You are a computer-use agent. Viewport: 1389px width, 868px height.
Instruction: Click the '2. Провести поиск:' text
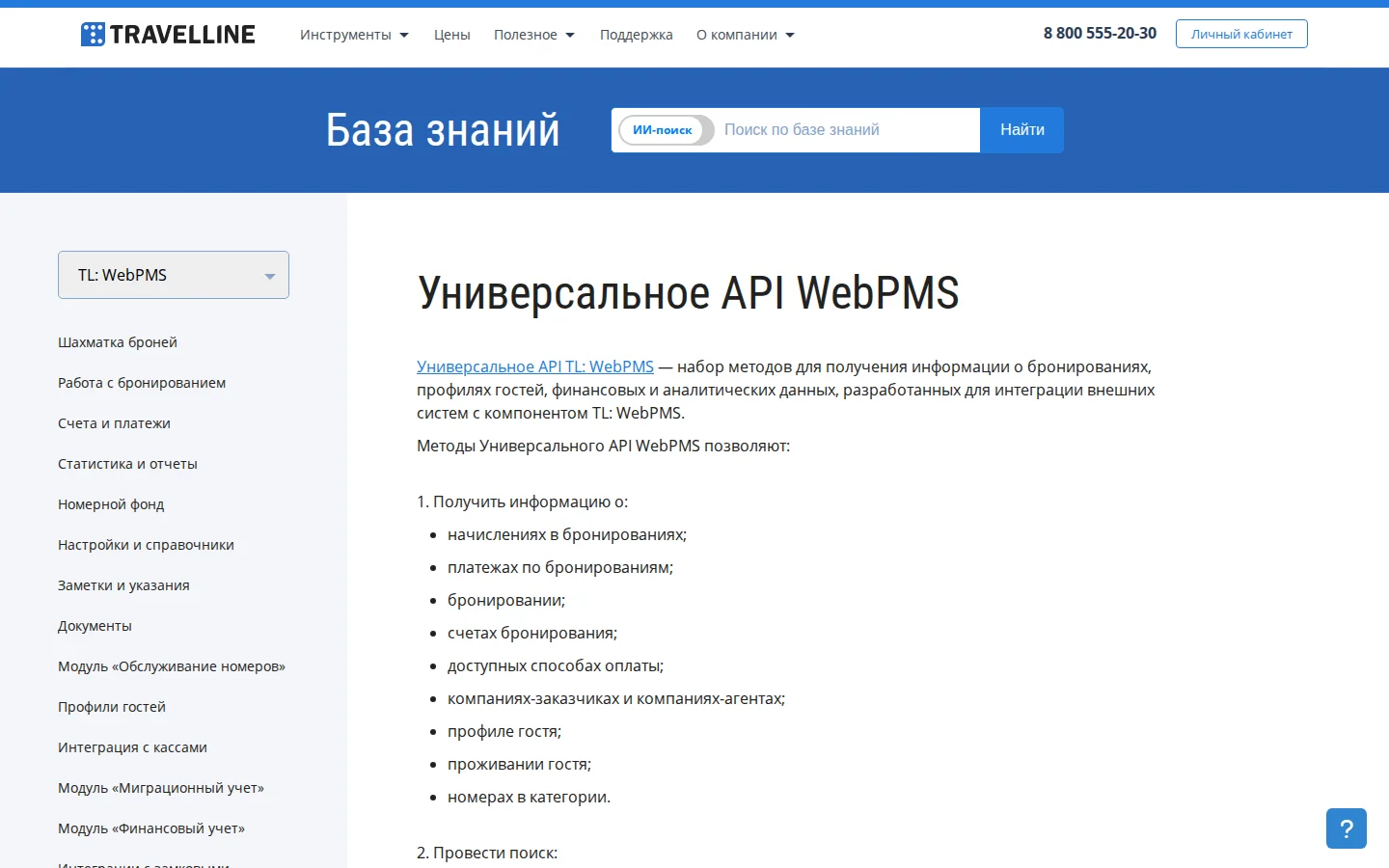tap(487, 853)
